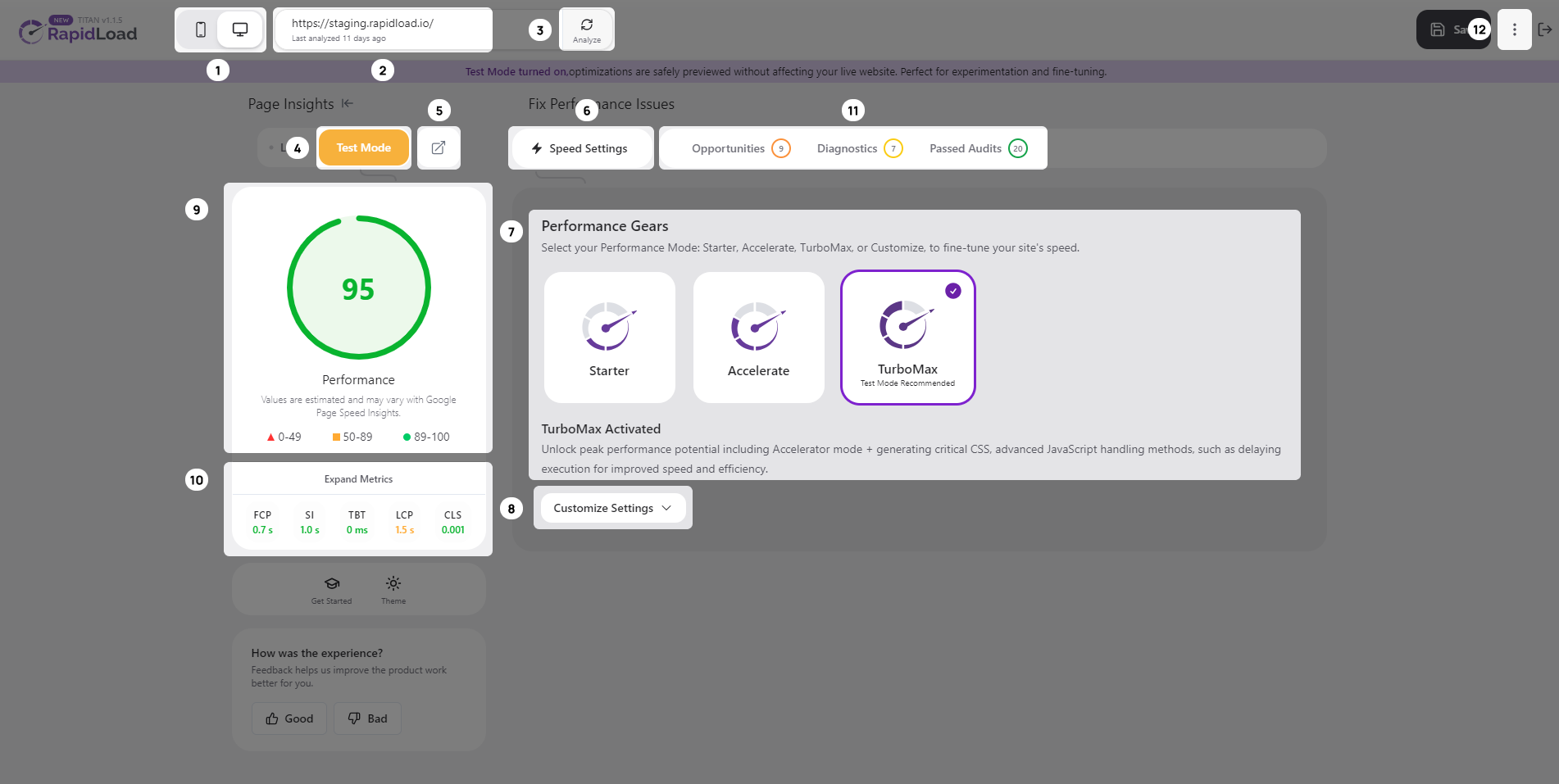The height and width of the screenshot is (784, 1559).
Task: Select the Starter performance gear
Action: [609, 338]
